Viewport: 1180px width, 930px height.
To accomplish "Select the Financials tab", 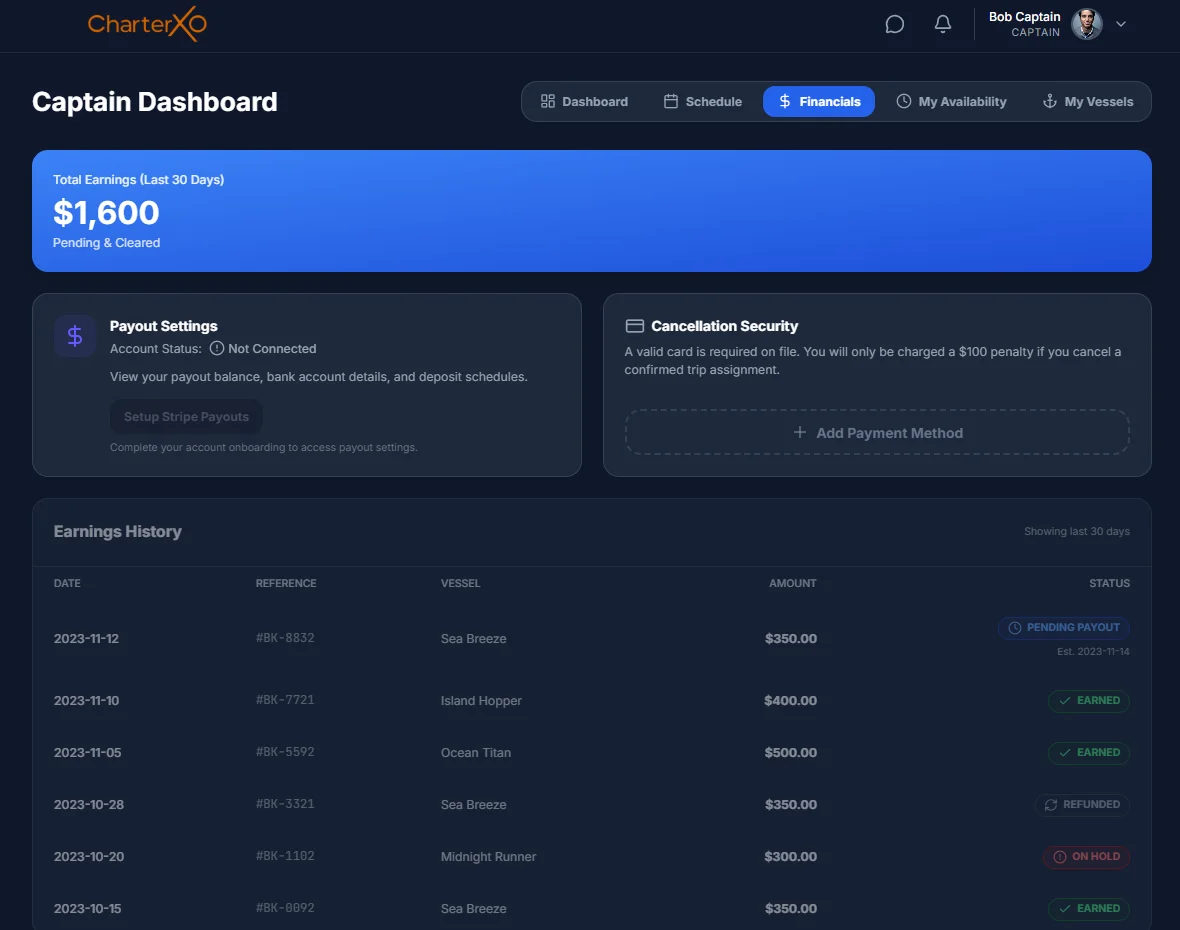I will click(819, 102).
